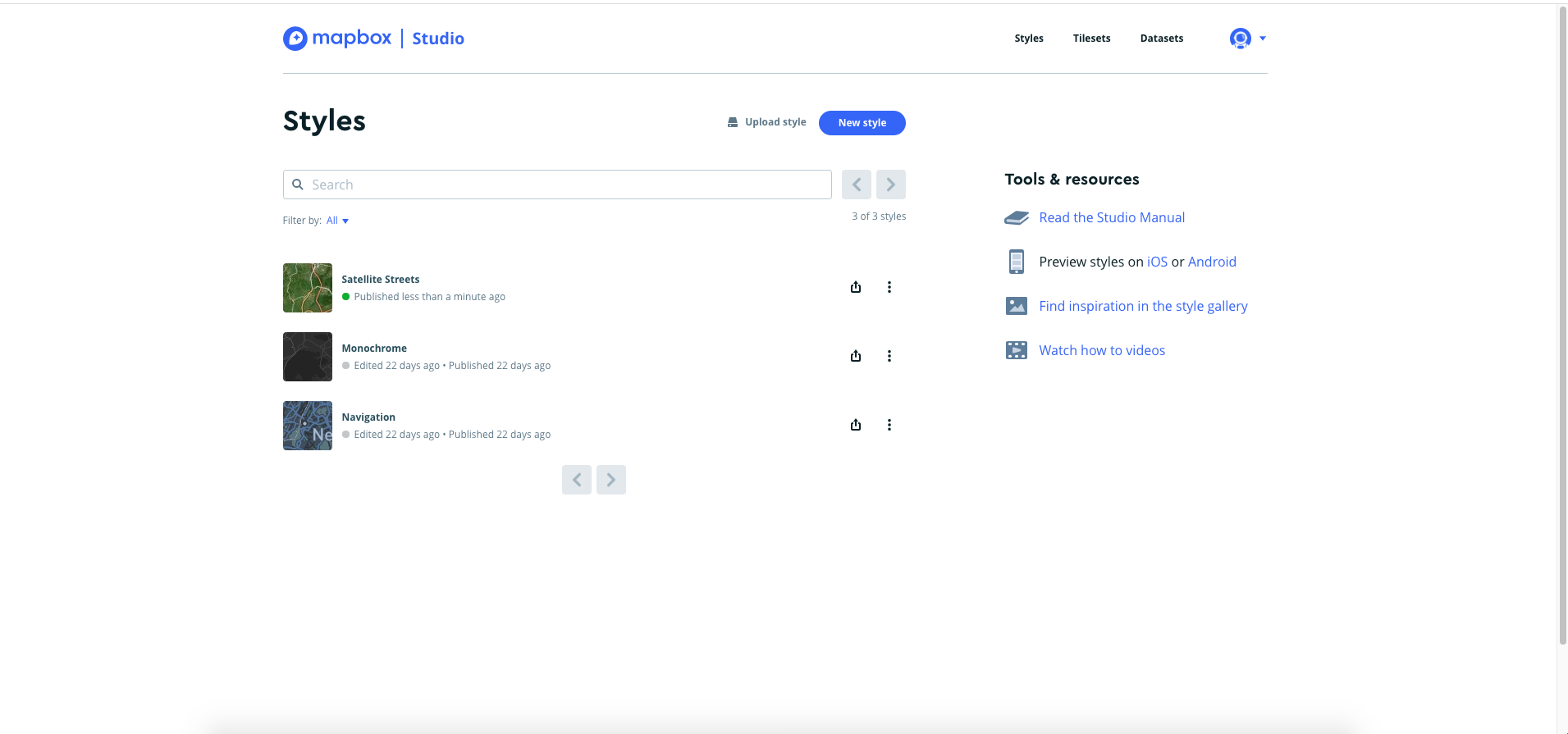Viewport: 1568px width, 734px height.
Task: Expand the account dropdown arrow
Action: [x=1263, y=39]
